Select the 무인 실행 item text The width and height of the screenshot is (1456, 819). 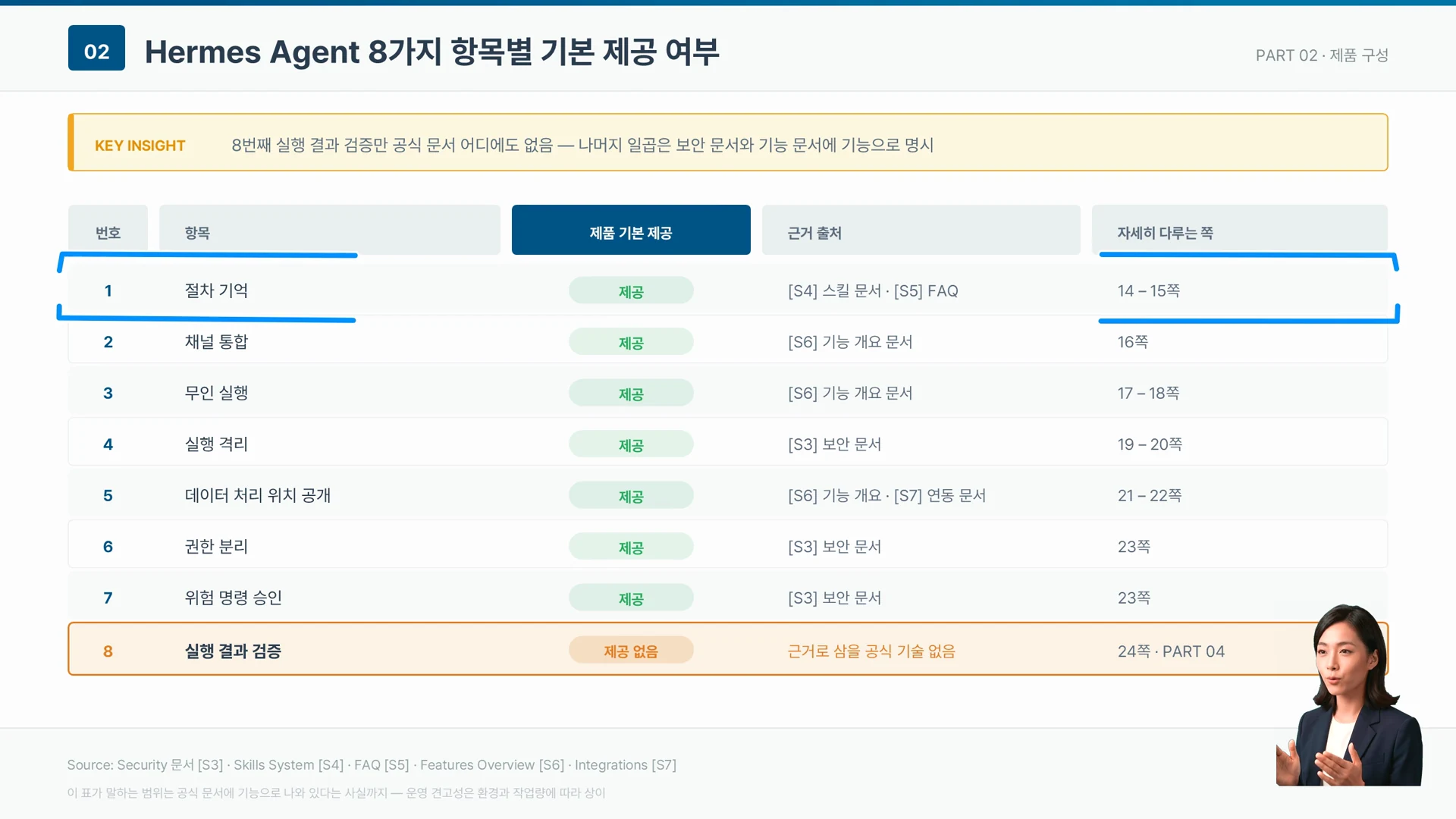(x=216, y=393)
